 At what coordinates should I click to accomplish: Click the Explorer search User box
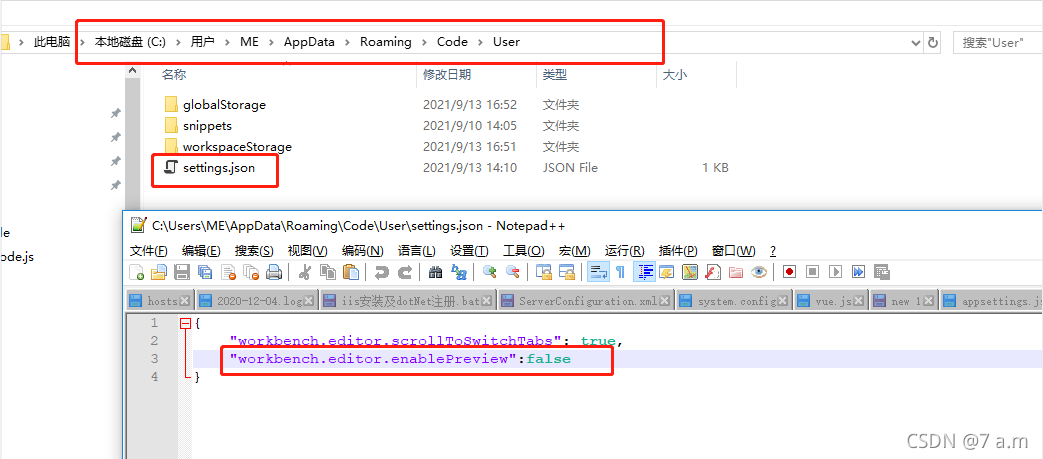pyautogui.click(x=997, y=42)
